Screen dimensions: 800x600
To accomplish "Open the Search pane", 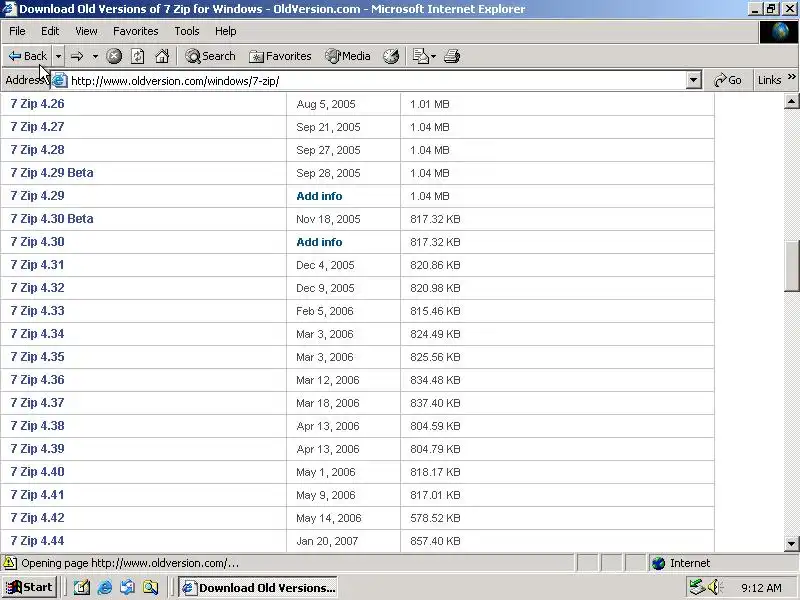I will tap(210, 56).
